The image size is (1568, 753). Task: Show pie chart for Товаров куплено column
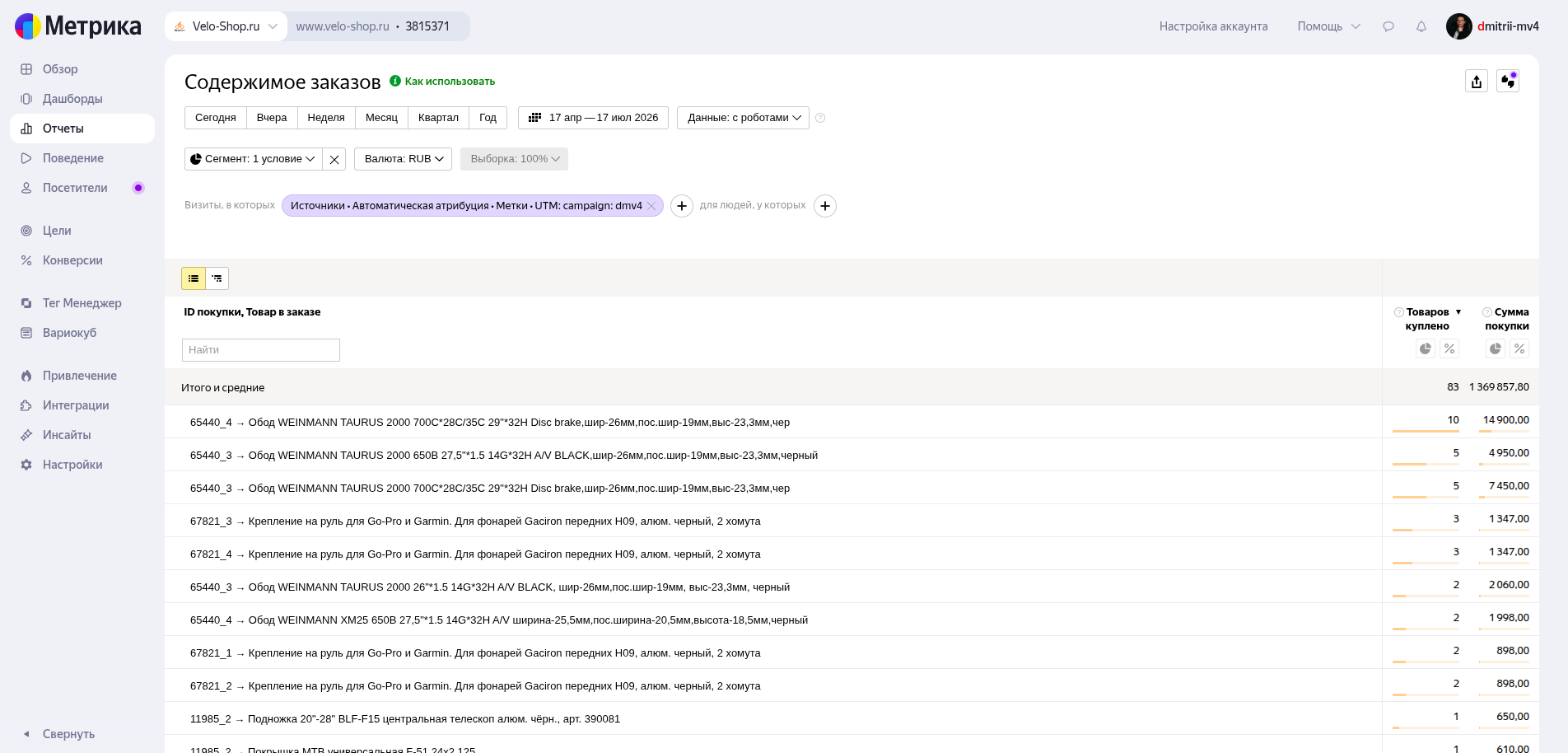click(x=1426, y=348)
